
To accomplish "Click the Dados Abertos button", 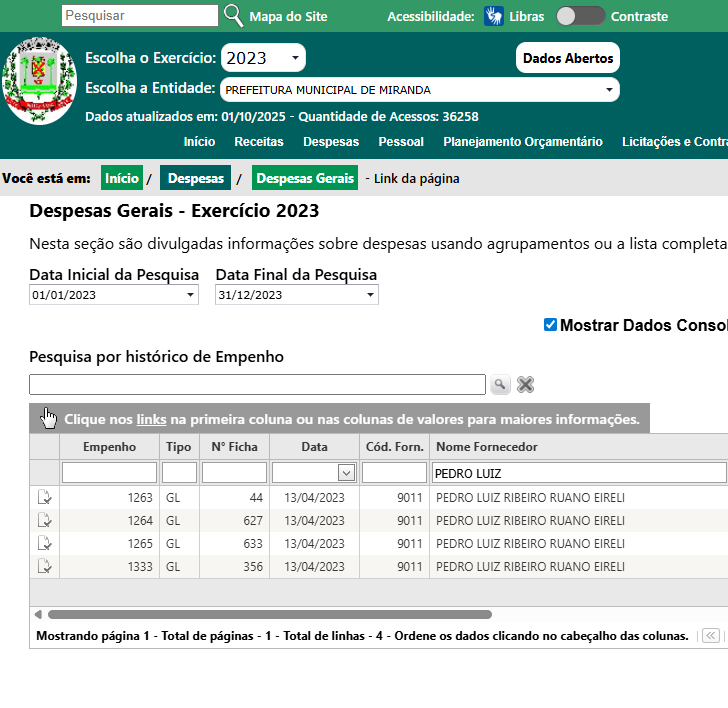I will pos(568,58).
